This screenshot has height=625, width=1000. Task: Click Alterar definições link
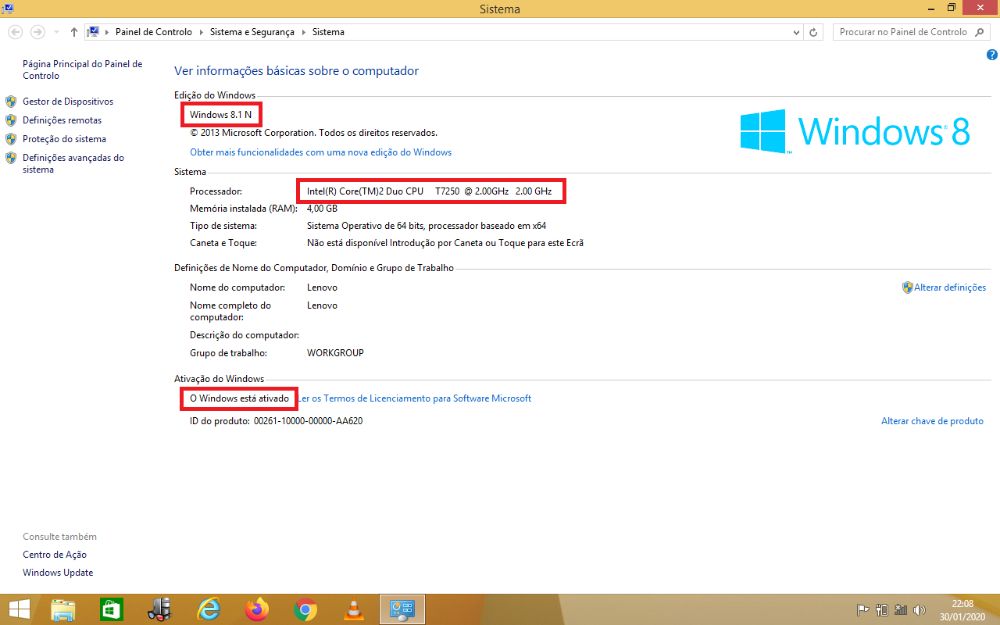(x=950, y=288)
